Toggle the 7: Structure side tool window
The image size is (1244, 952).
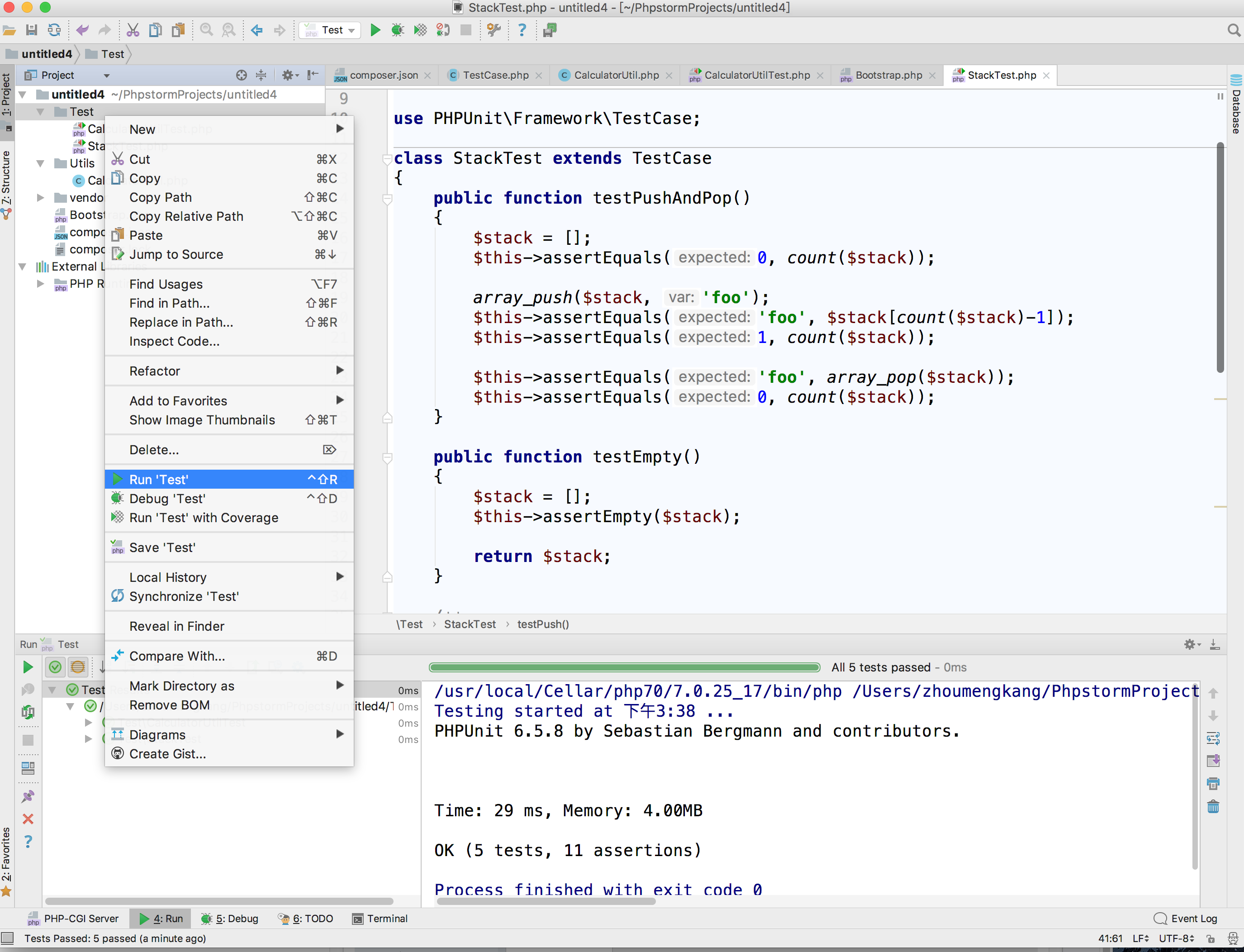(6, 186)
